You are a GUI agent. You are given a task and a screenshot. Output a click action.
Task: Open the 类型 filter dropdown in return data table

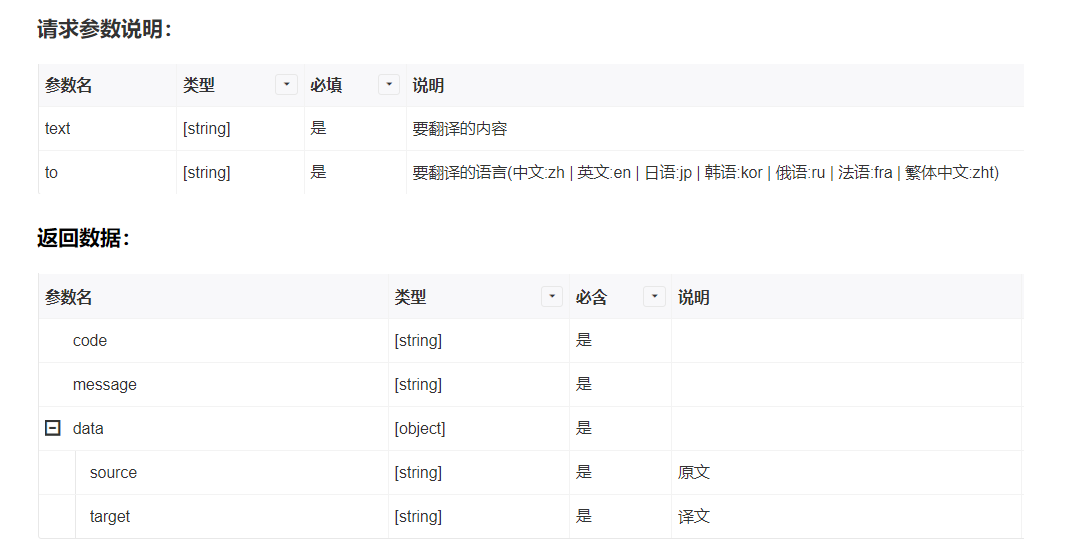[552, 297]
